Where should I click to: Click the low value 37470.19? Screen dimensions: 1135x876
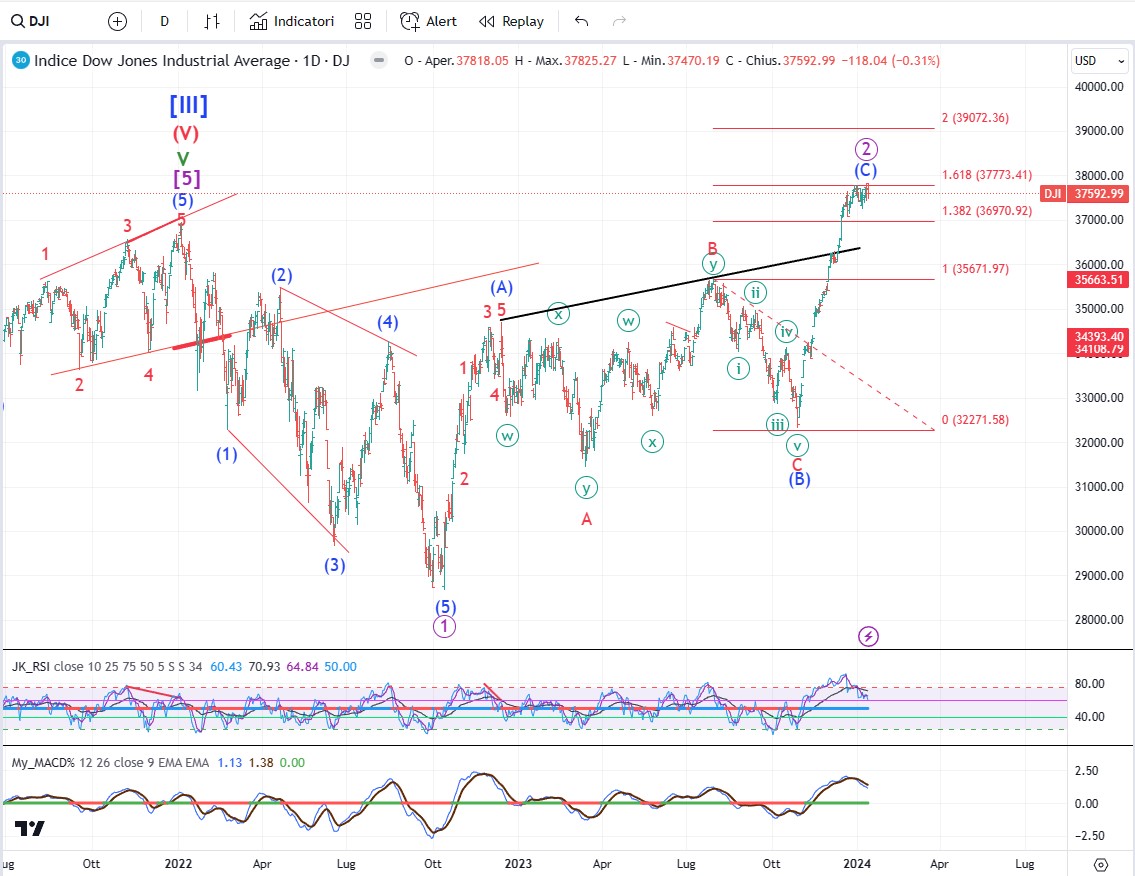pos(693,61)
